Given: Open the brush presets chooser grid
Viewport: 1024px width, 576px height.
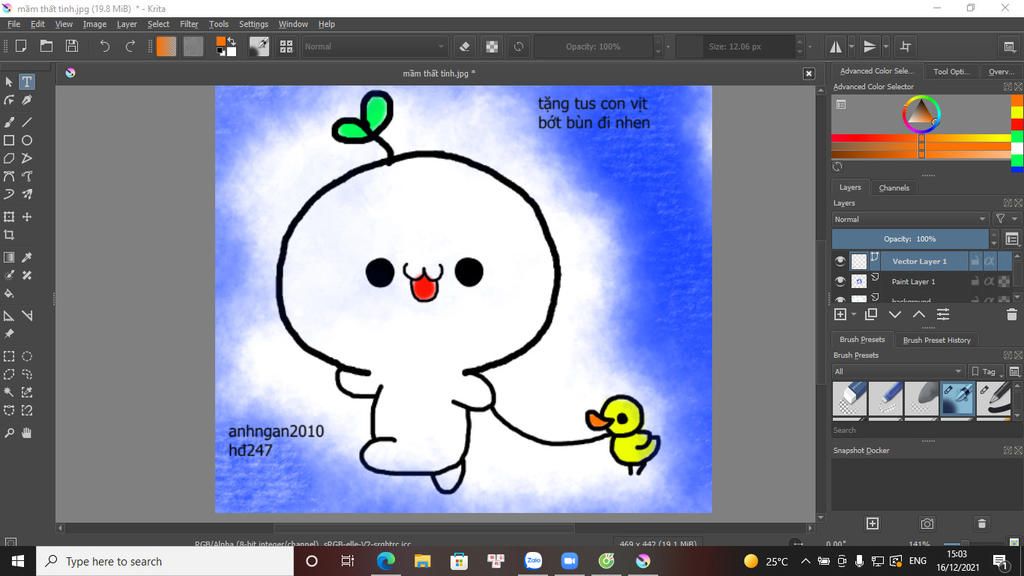Looking at the screenshot, I should point(286,46).
